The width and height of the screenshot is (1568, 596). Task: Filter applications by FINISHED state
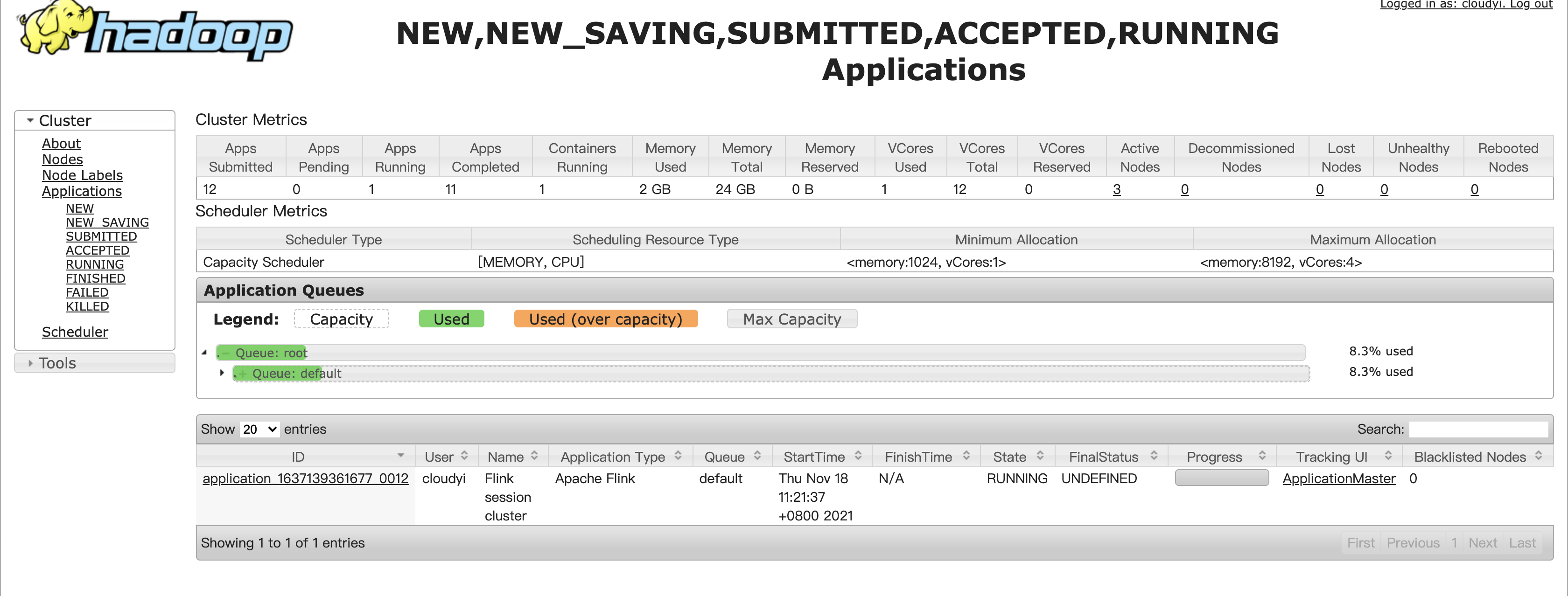tap(96, 278)
